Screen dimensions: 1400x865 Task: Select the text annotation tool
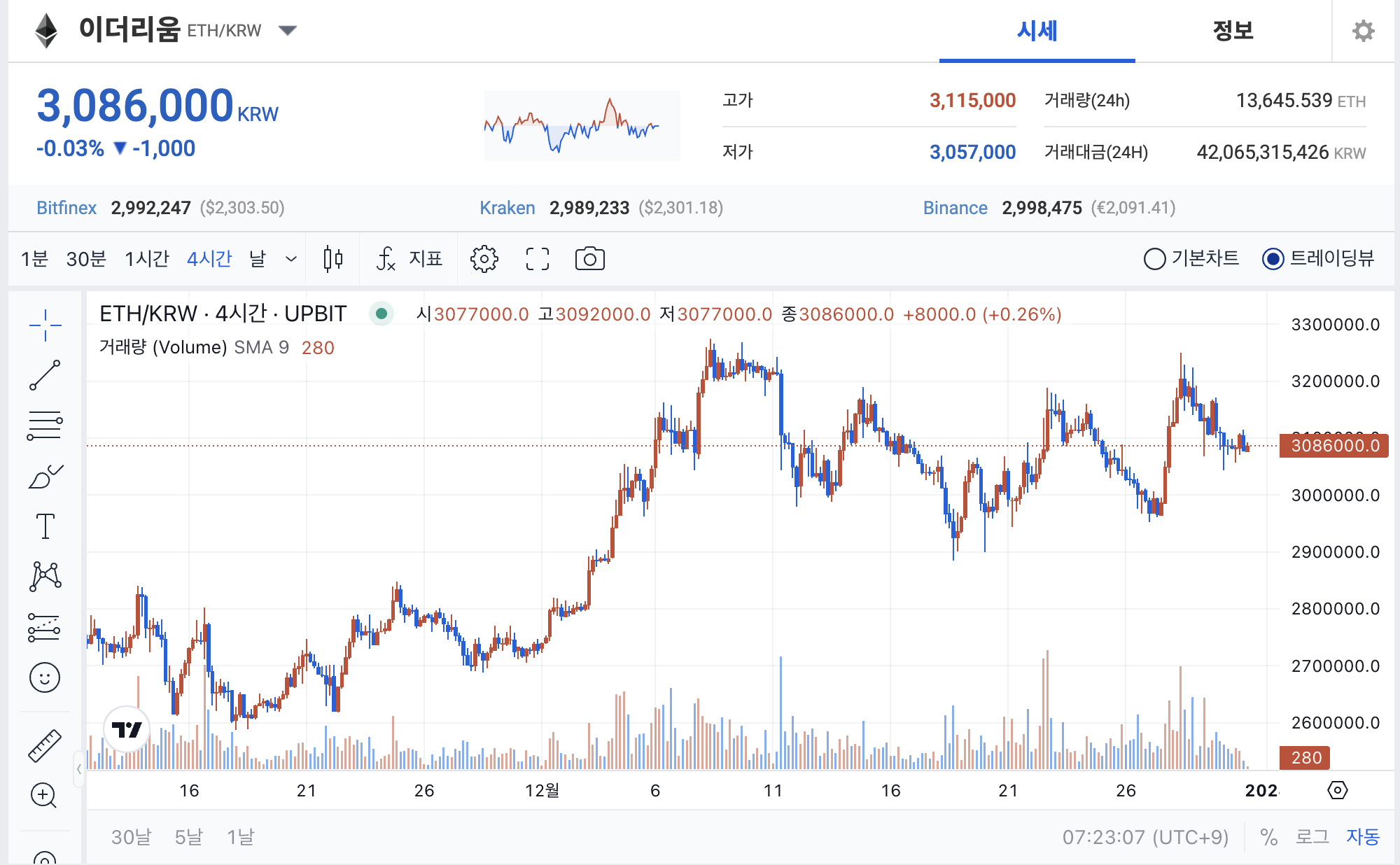click(45, 526)
